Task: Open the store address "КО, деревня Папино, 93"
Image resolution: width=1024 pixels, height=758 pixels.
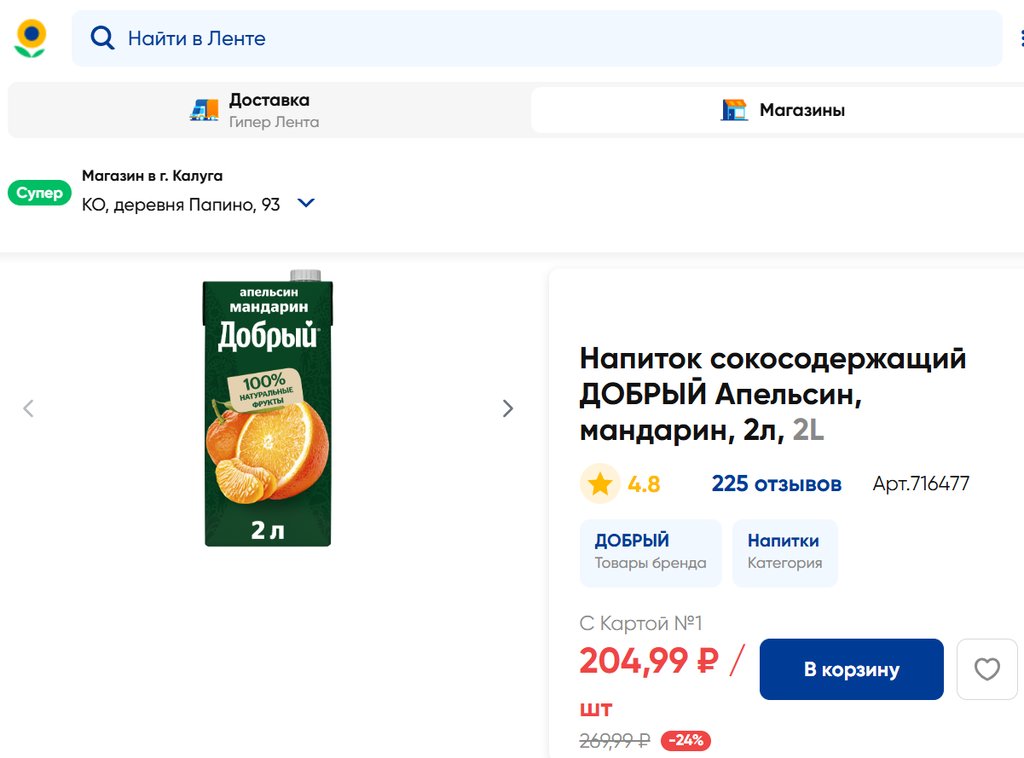Action: (x=181, y=204)
